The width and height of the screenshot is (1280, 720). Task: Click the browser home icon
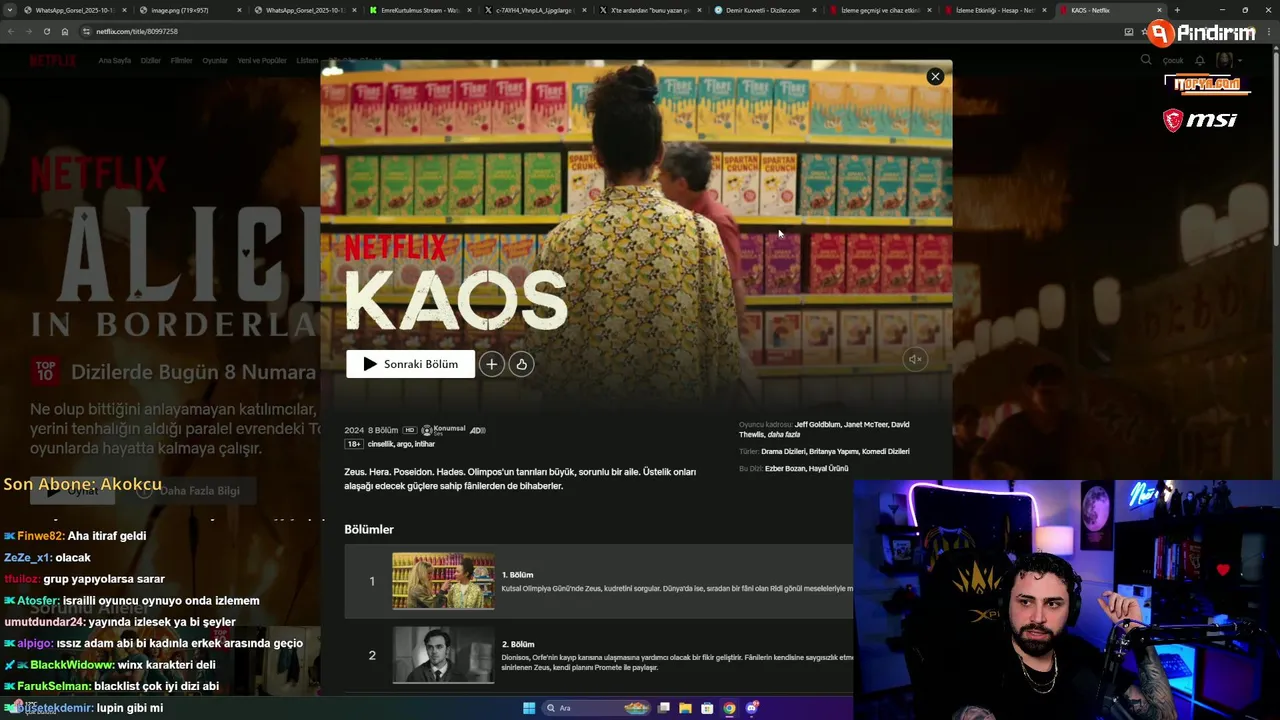(65, 31)
